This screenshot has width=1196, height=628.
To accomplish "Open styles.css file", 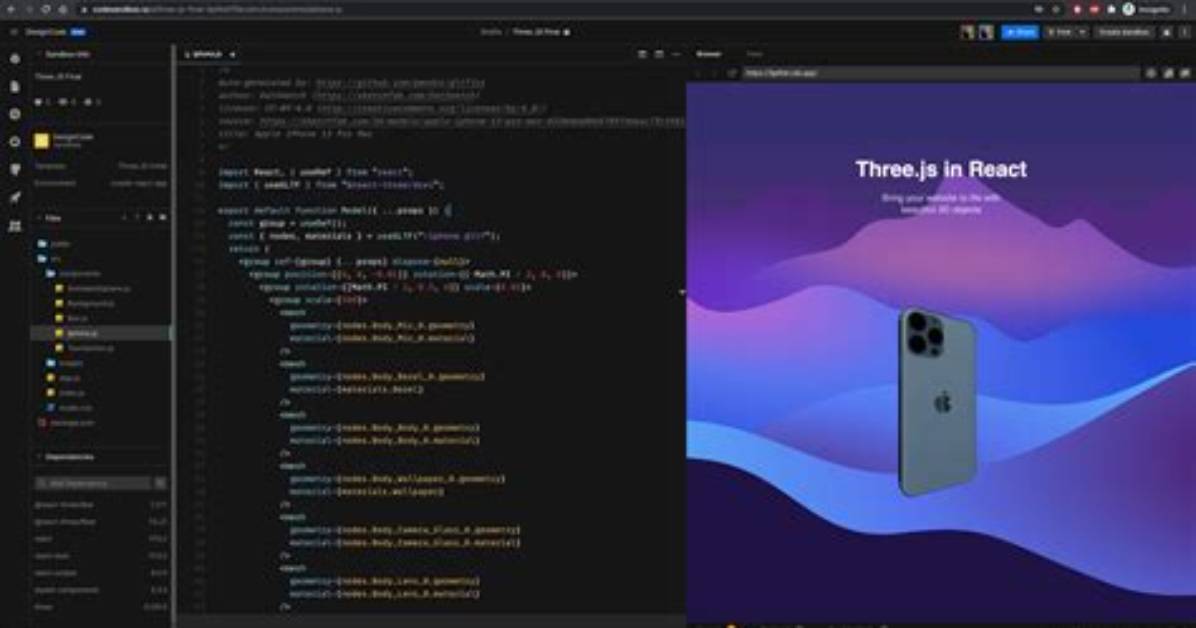I will [x=69, y=407].
